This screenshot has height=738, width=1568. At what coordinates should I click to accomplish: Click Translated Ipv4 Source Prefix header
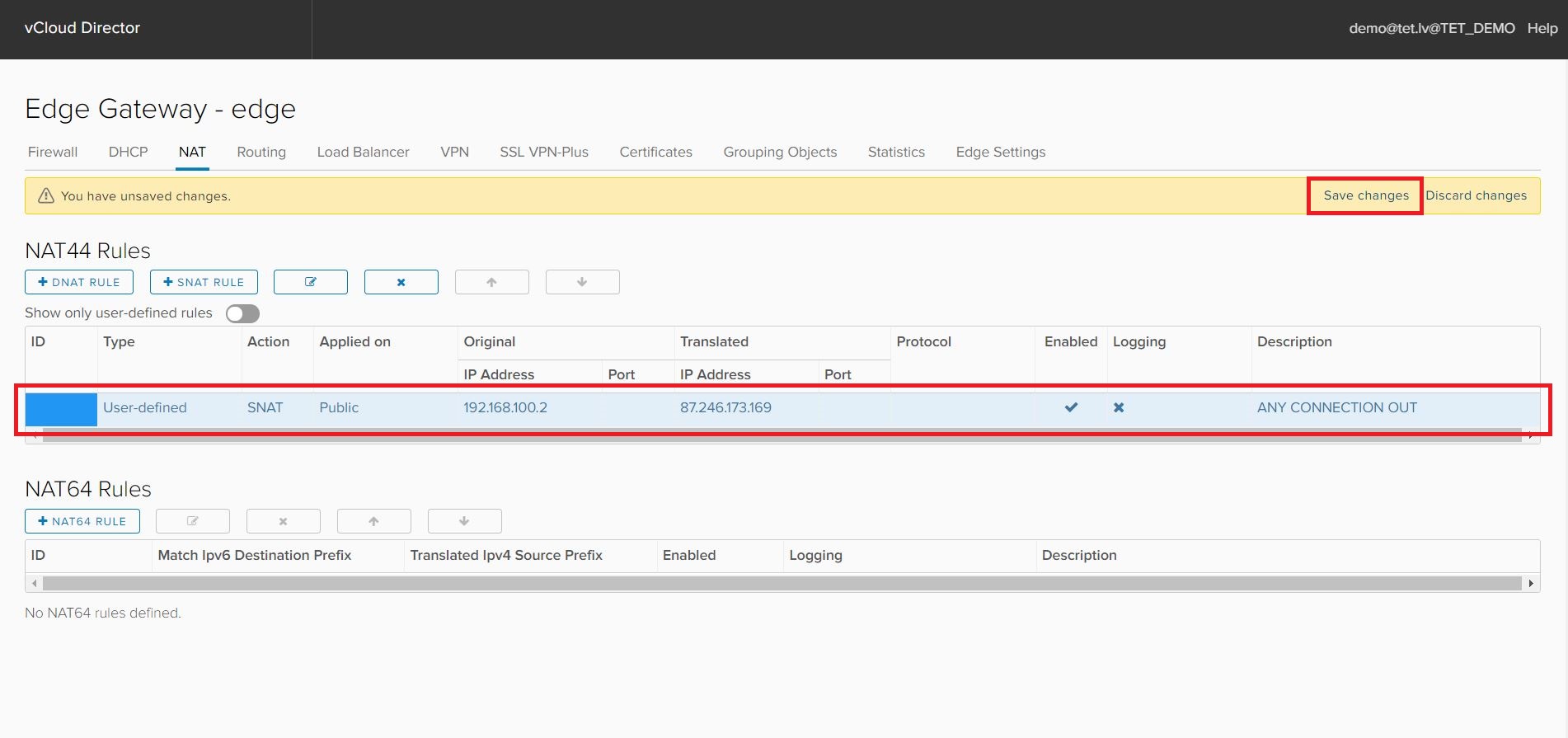[506, 555]
